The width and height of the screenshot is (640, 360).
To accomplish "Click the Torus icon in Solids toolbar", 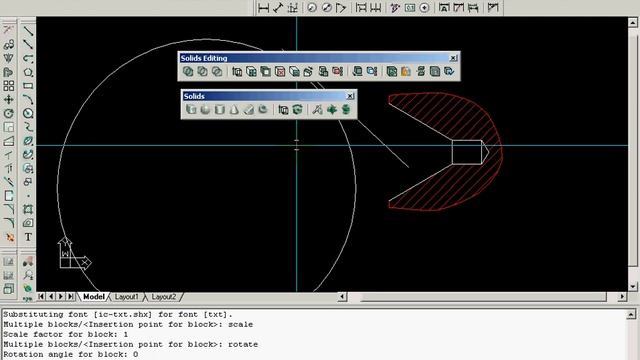I will tap(263, 109).
